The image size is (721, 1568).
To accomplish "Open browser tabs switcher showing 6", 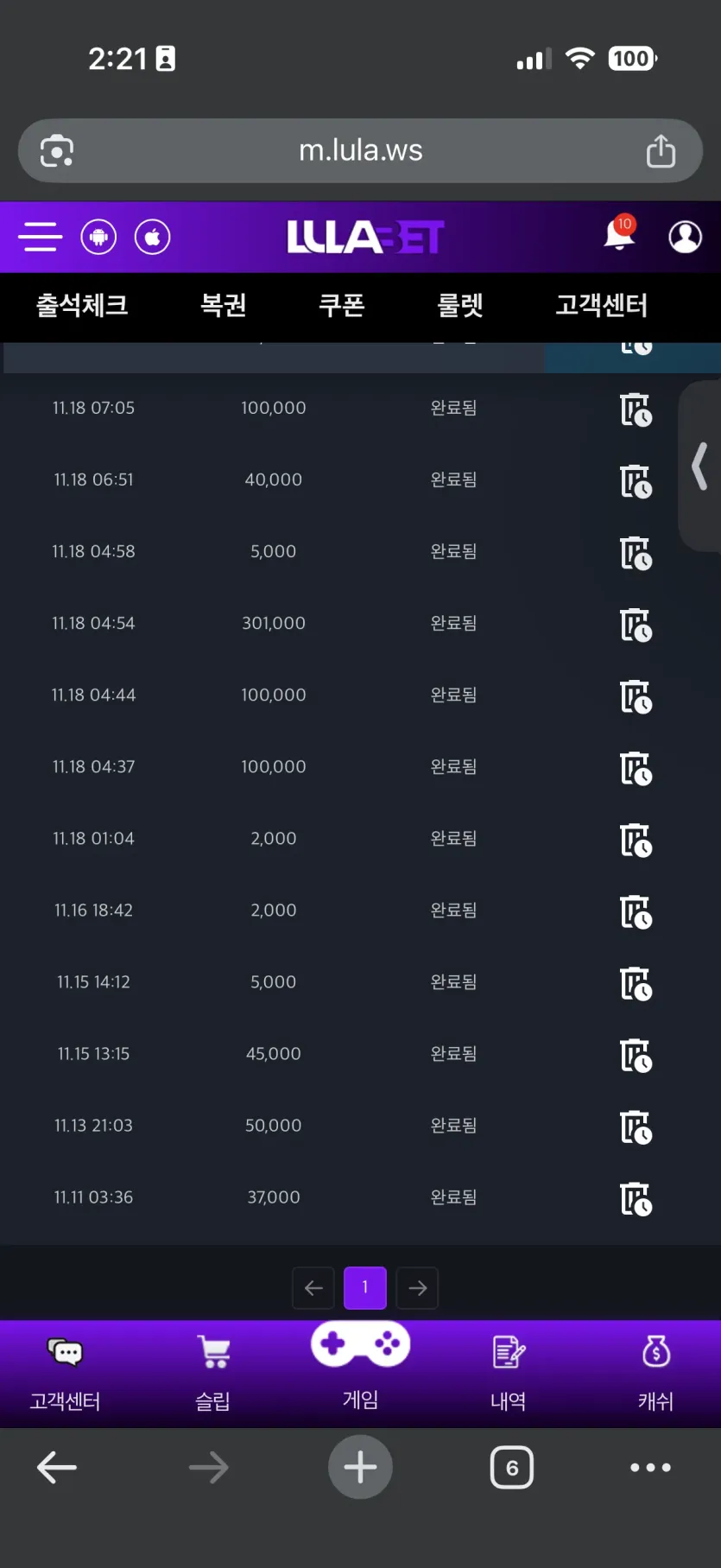I will 512,1467.
